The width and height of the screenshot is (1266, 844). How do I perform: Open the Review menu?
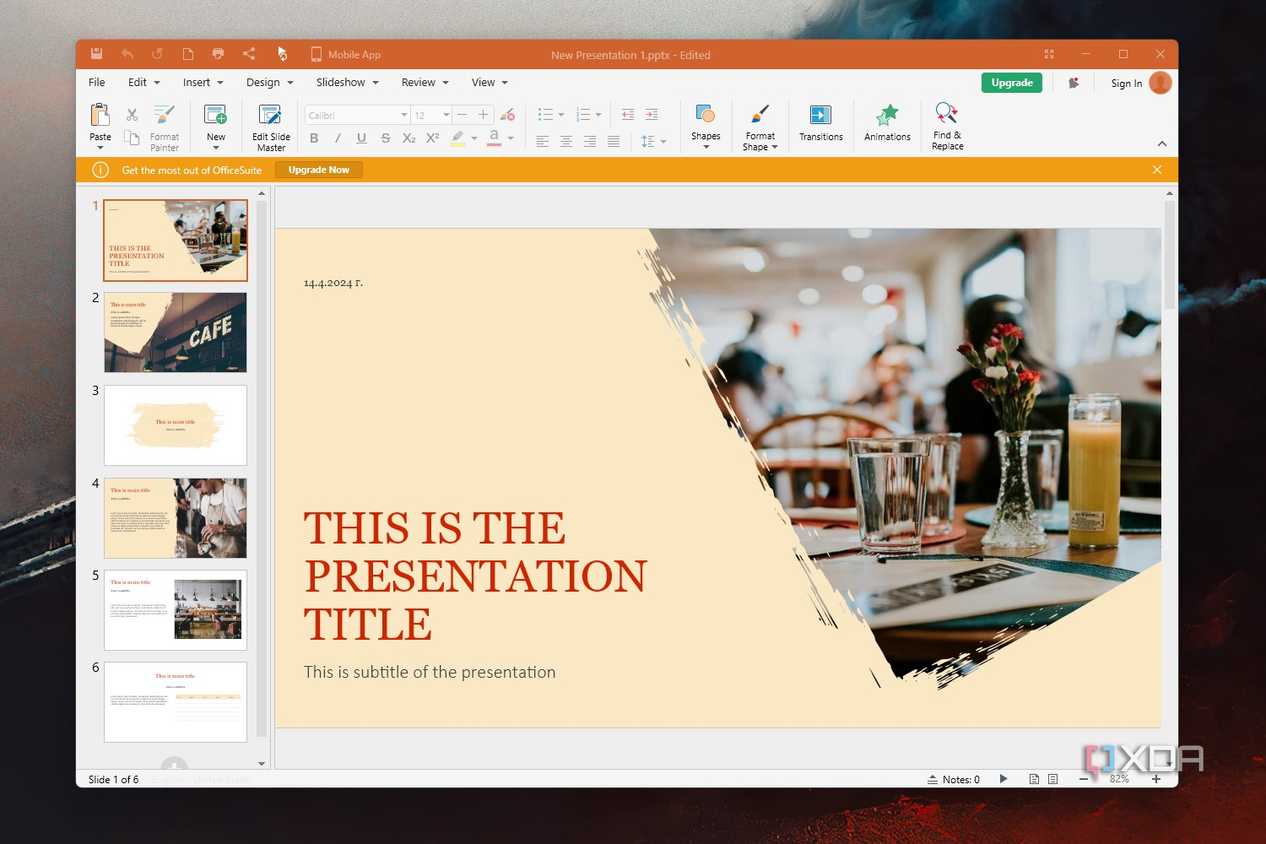point(425,82)
